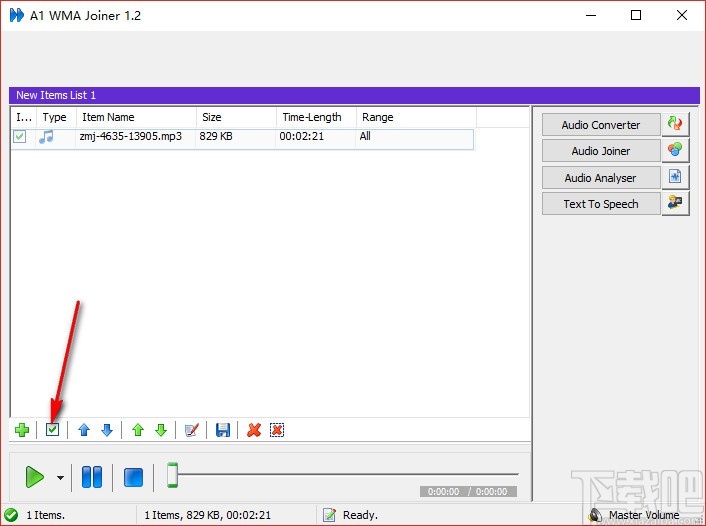Sort by the Size column header
Image resolution: width=706 pixels, height=526 pixels.
click(x=236, y=117)
